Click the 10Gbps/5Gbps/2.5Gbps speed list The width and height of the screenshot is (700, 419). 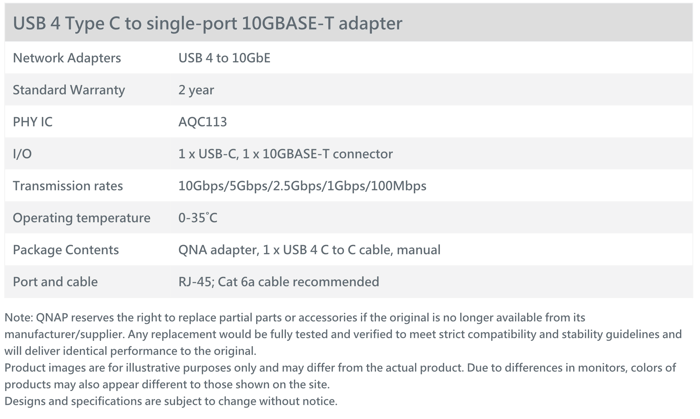coord(302,186)
